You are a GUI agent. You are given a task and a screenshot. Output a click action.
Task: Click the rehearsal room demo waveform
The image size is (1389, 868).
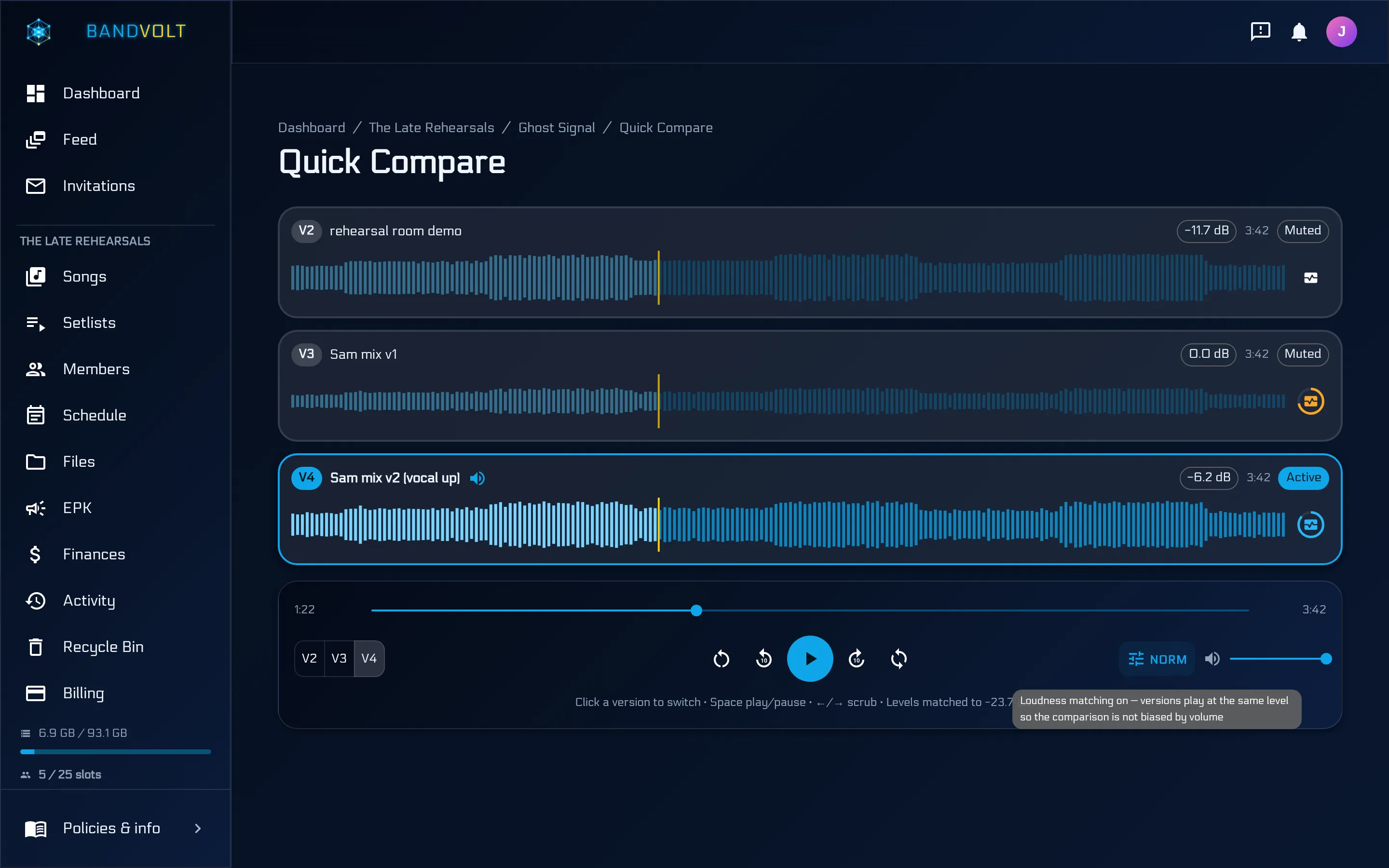pyautogui.click(x=788, y=278)
